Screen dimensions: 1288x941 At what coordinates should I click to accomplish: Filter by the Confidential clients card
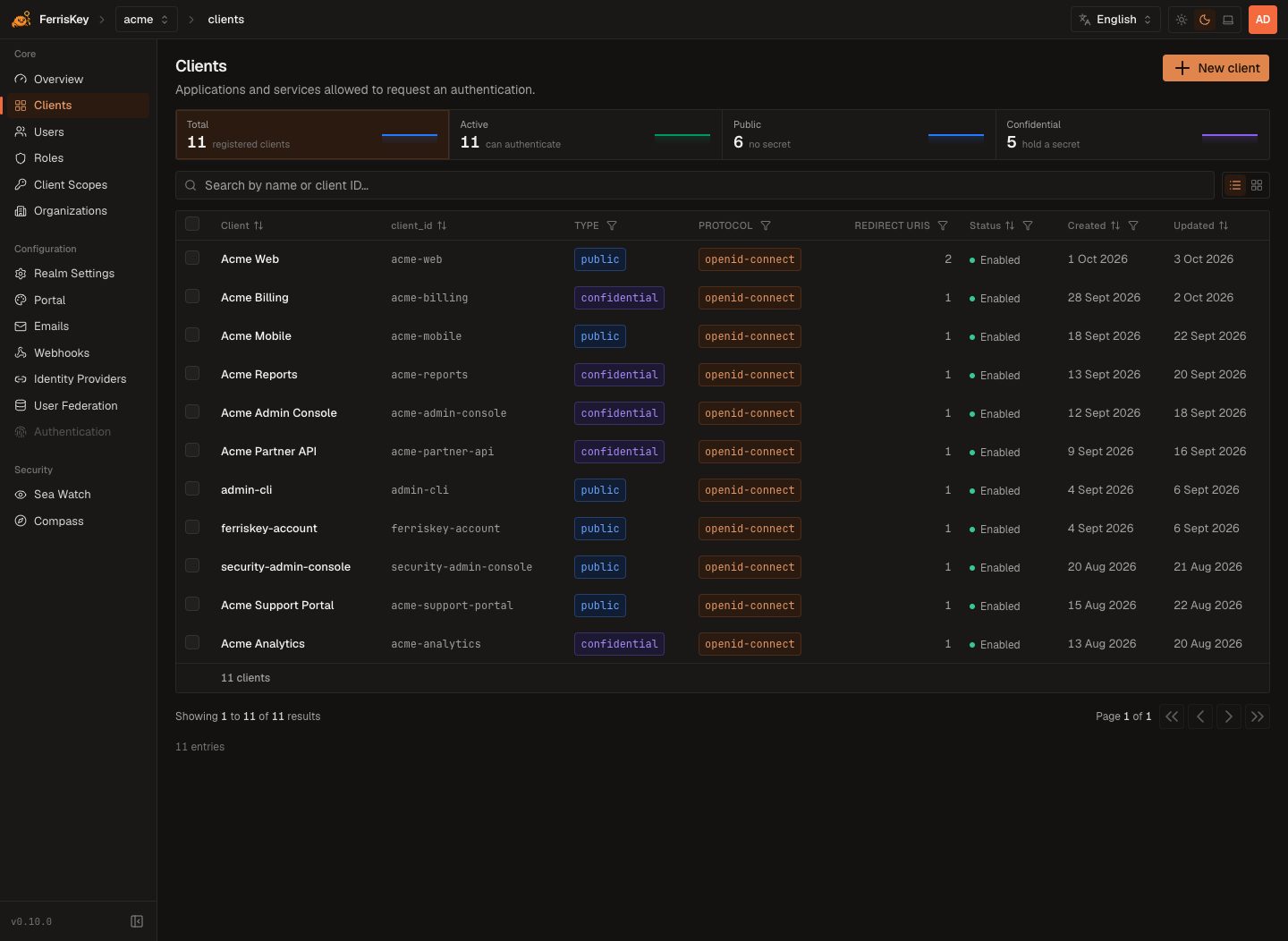[x=1132, y=135]
